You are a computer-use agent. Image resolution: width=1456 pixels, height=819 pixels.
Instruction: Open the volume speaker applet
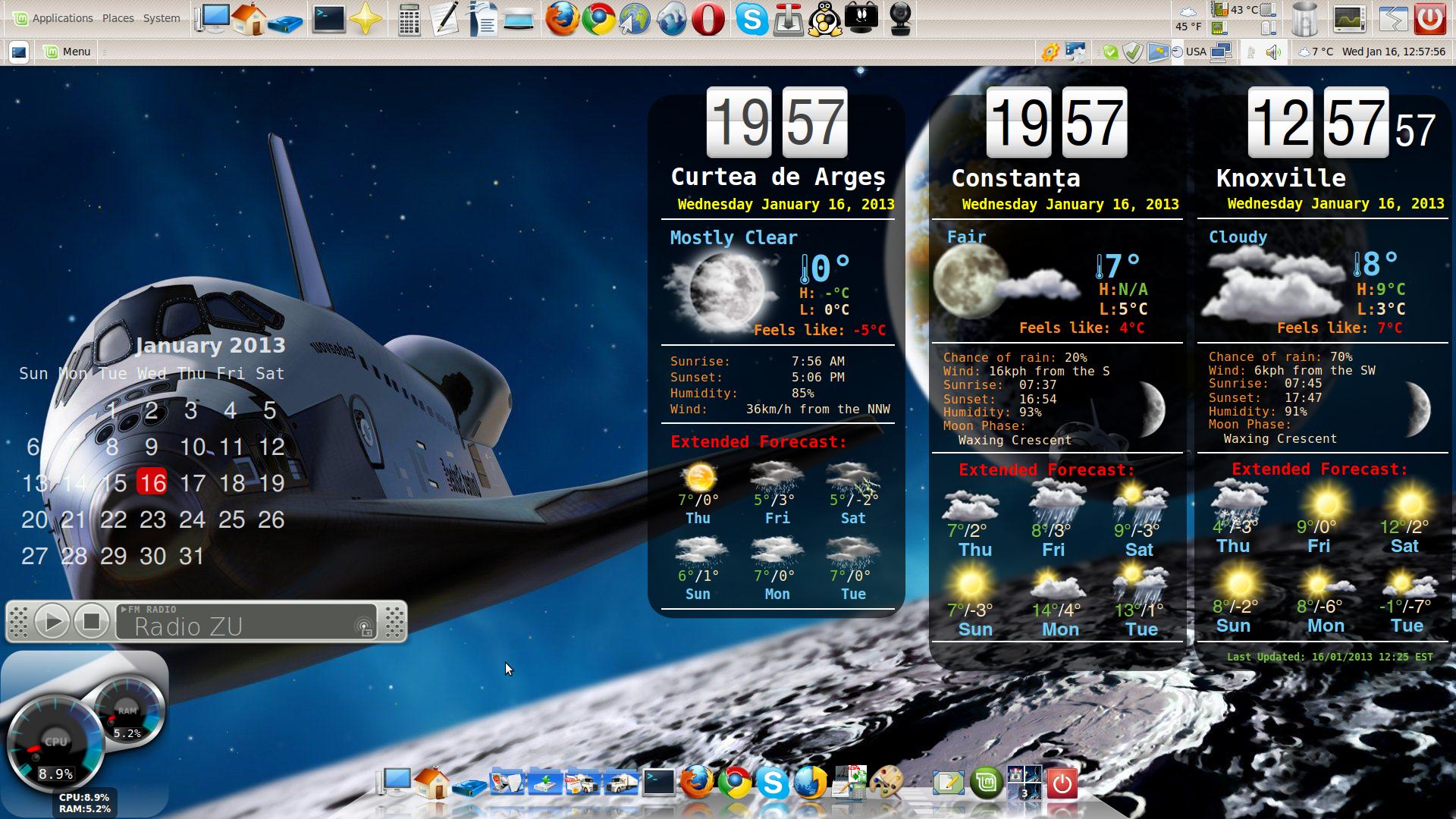[1274, 52]
